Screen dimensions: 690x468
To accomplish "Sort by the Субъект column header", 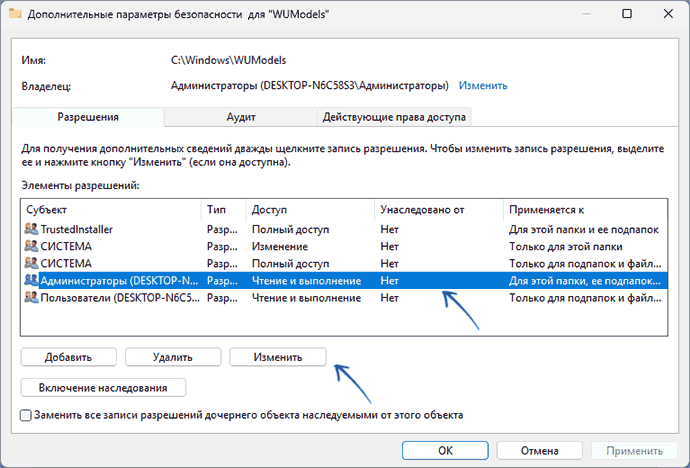I will pyautogui.click(x=110, y=211).
